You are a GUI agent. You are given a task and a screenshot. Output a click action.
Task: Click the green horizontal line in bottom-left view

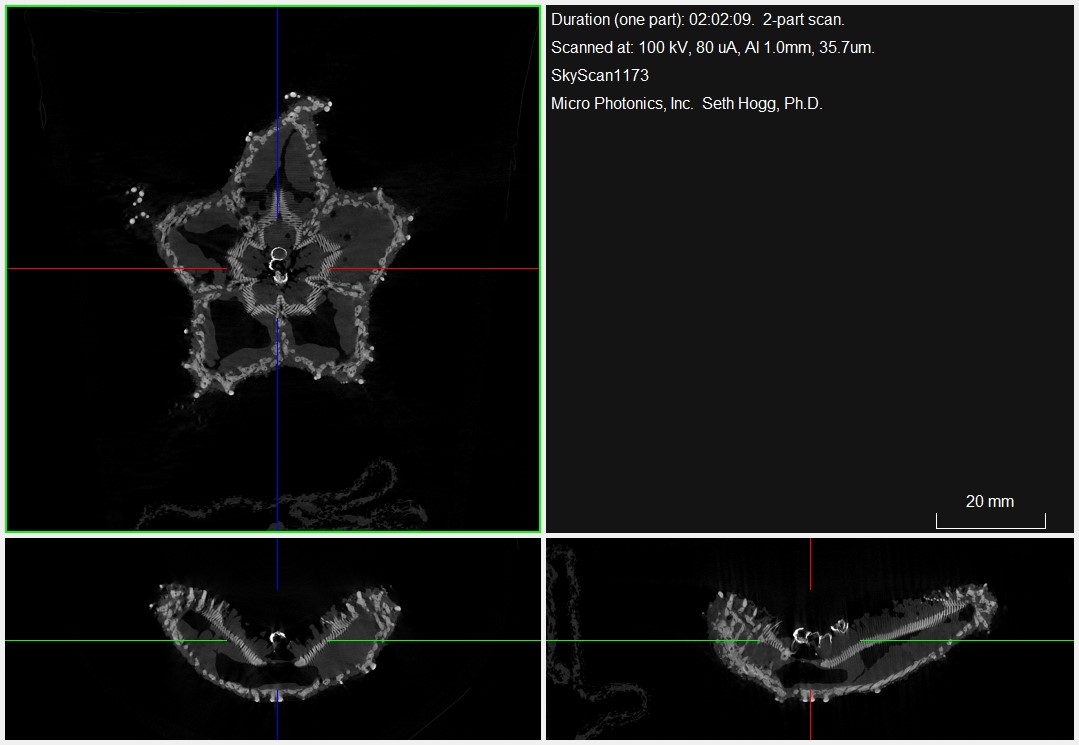click(80, 640)
